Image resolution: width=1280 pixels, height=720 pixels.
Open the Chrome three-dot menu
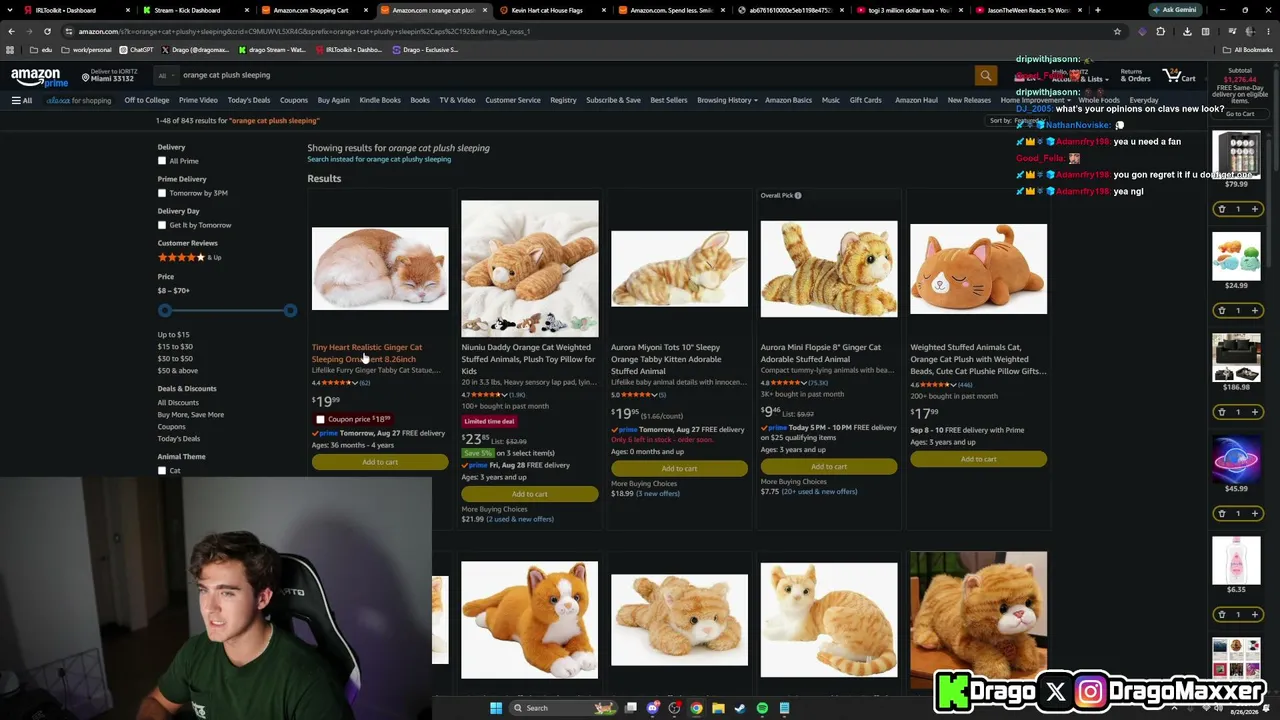(1267, 31)
